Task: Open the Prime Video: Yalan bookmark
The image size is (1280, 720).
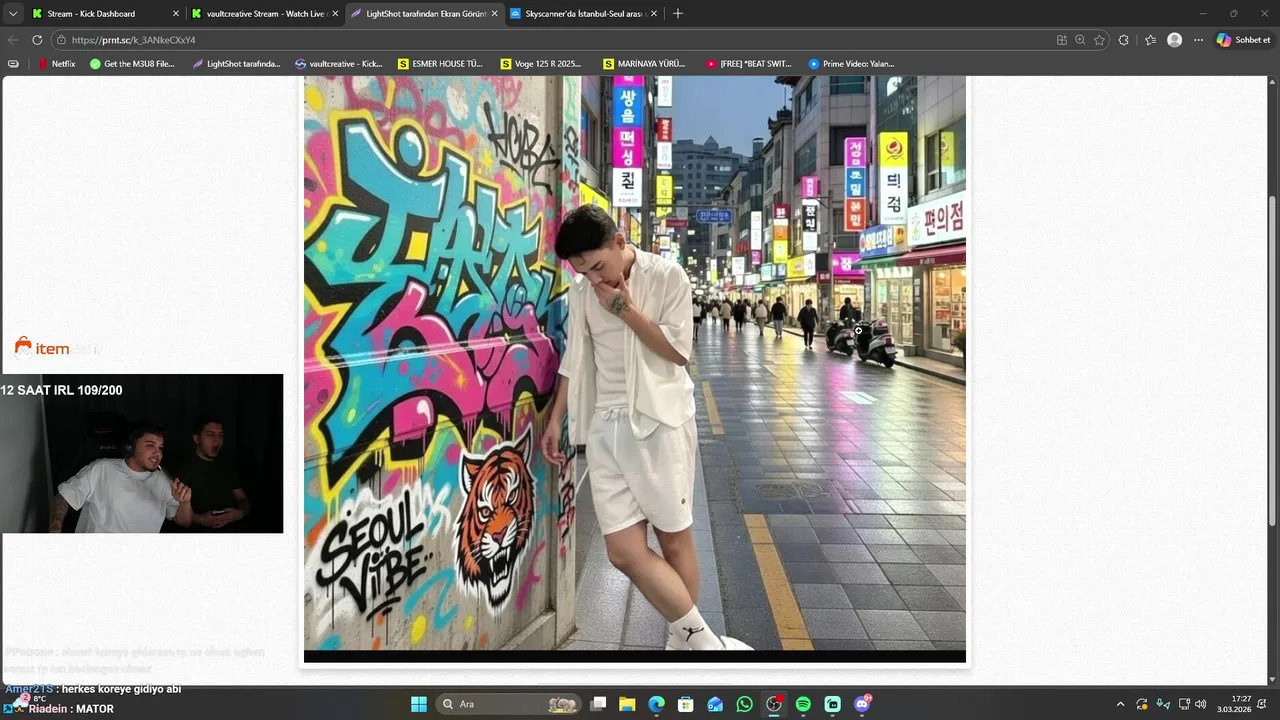Action: pyautogui.click(x=852, y=64)
